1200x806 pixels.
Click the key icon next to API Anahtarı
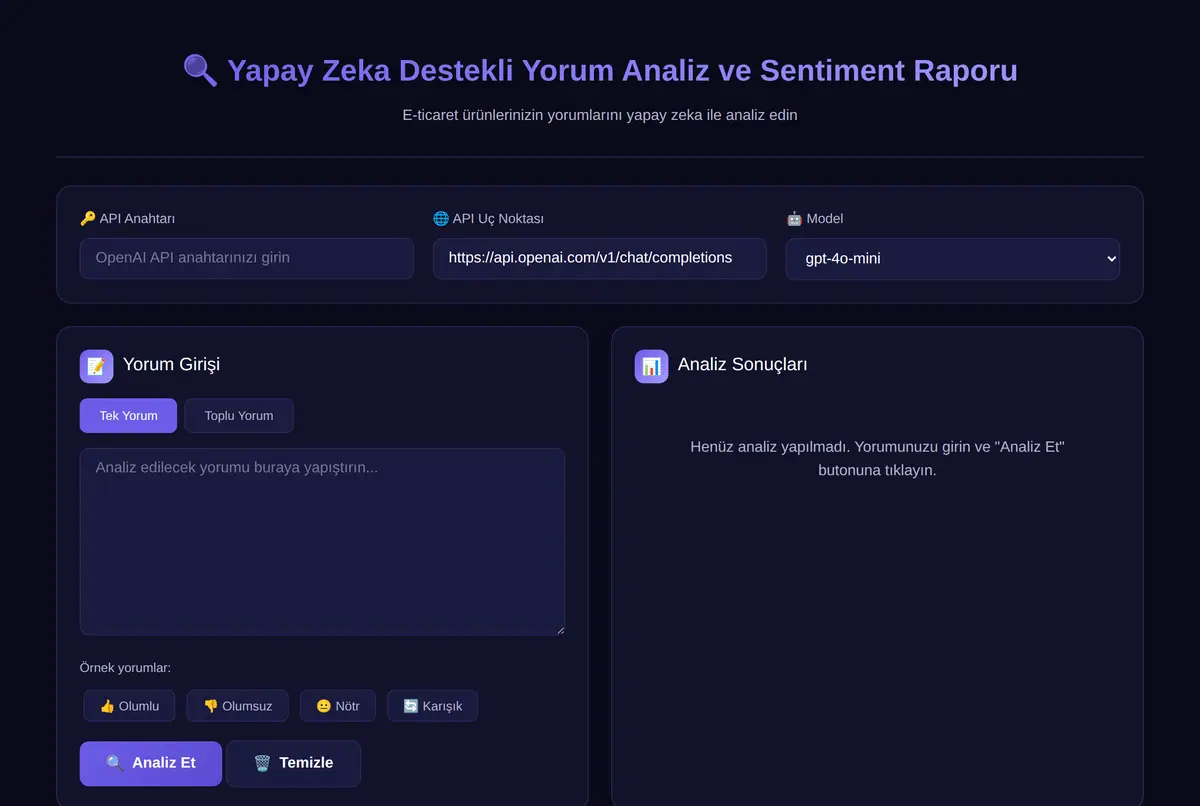click(88, 218)
